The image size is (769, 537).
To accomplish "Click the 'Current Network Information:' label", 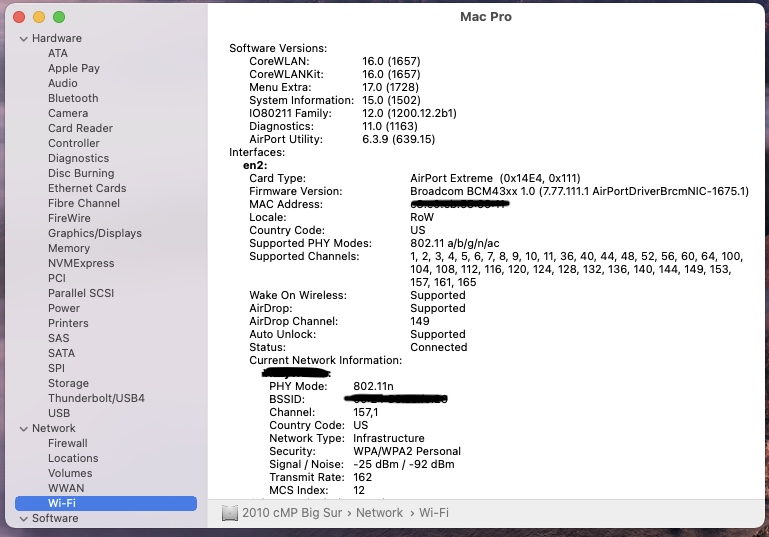I will click(x=325, y=360).
